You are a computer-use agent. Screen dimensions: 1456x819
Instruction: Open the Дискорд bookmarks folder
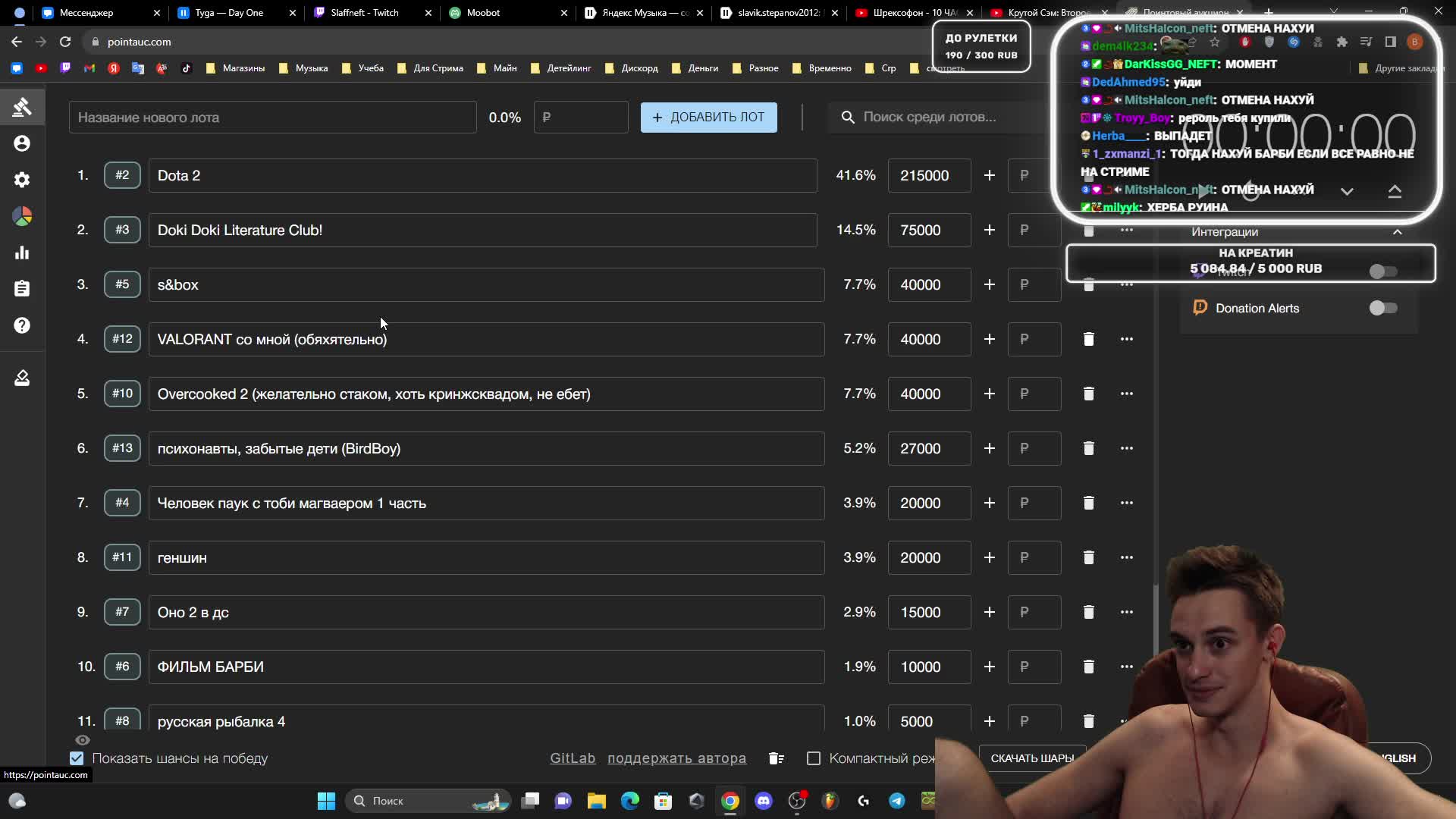click(632, 68)
